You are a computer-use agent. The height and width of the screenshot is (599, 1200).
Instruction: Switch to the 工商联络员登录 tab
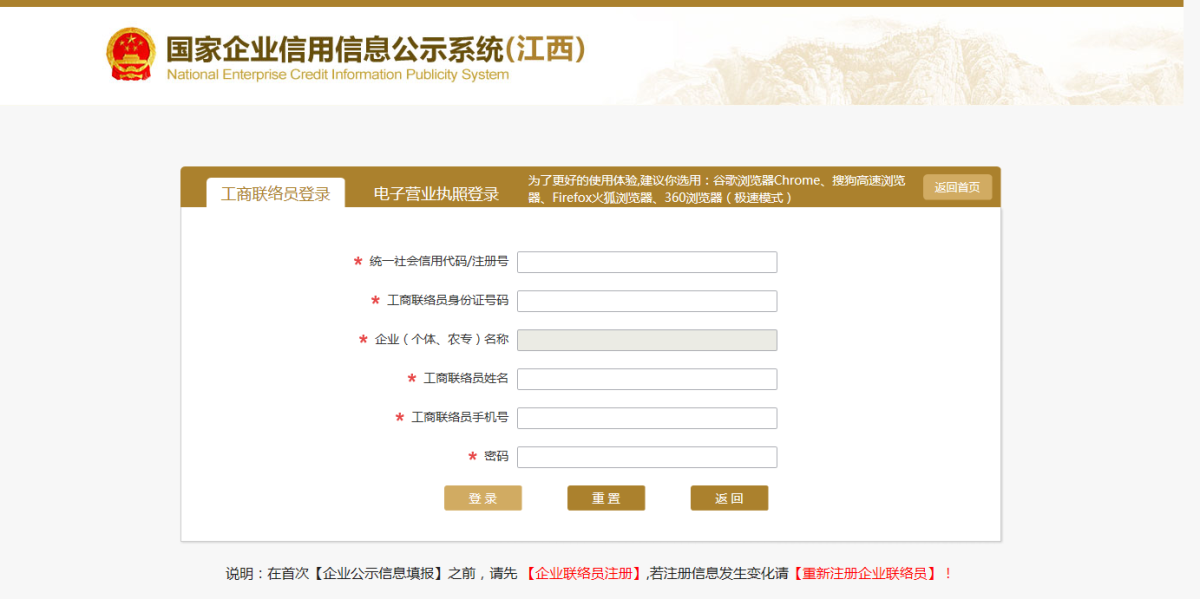click(275, 193)
